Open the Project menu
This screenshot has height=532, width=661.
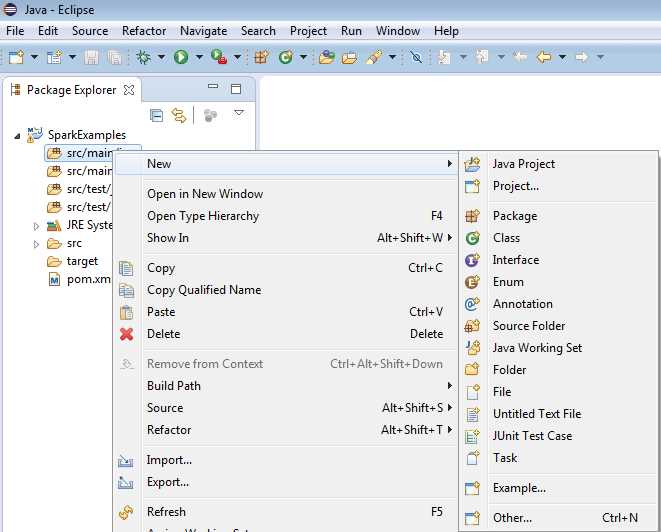coord(308,31)
